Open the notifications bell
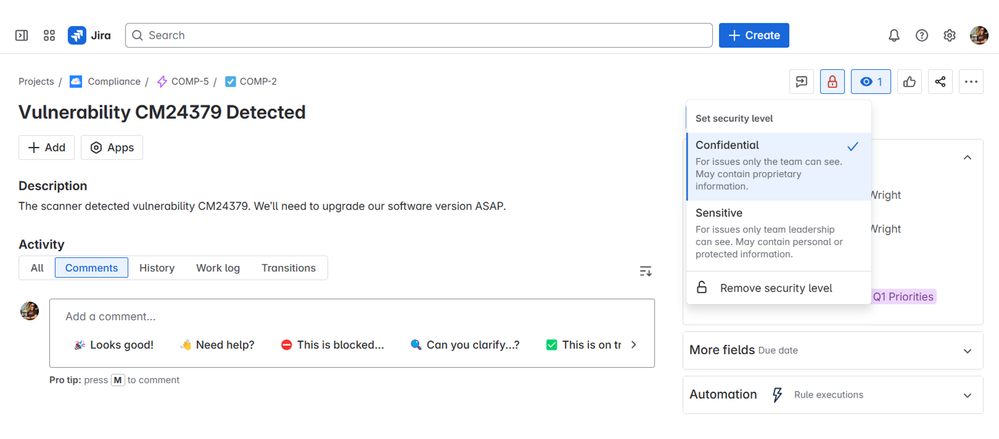Screen dimensions: 999x439 click(894, 35)
